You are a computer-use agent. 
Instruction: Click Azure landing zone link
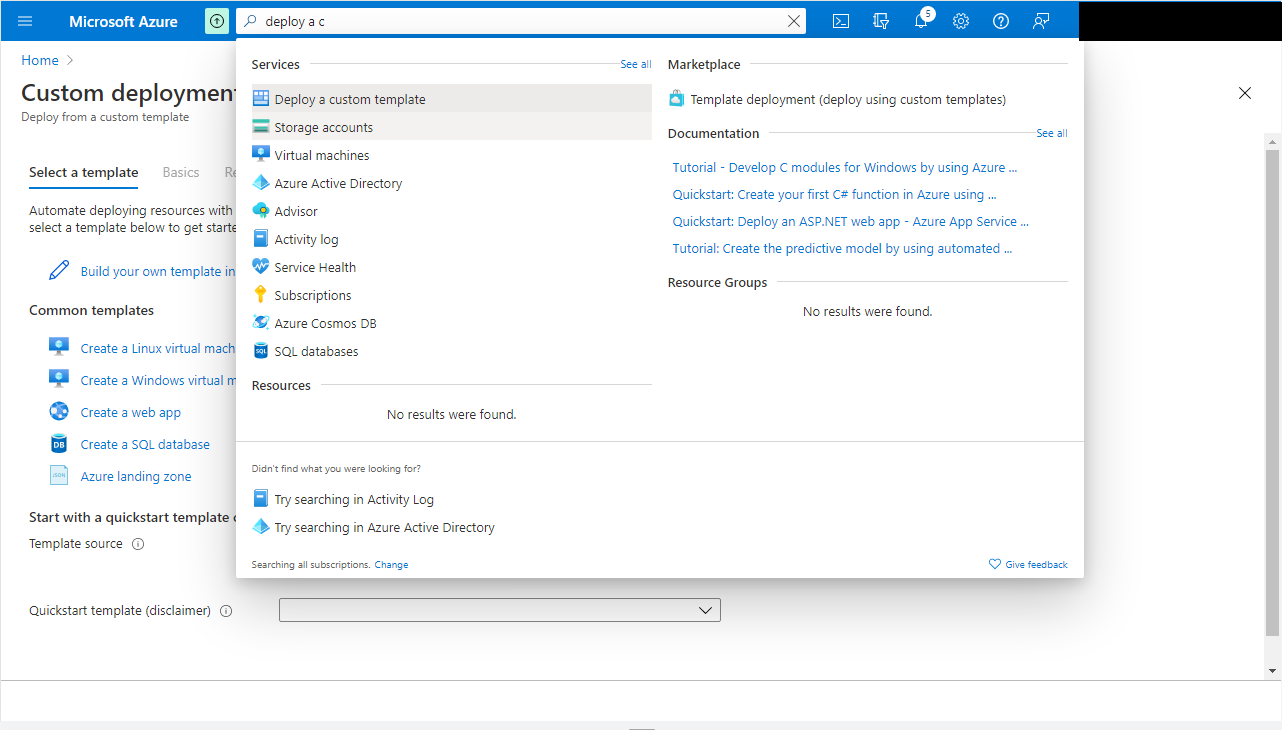pyautogui.click(x=136, y=476)
